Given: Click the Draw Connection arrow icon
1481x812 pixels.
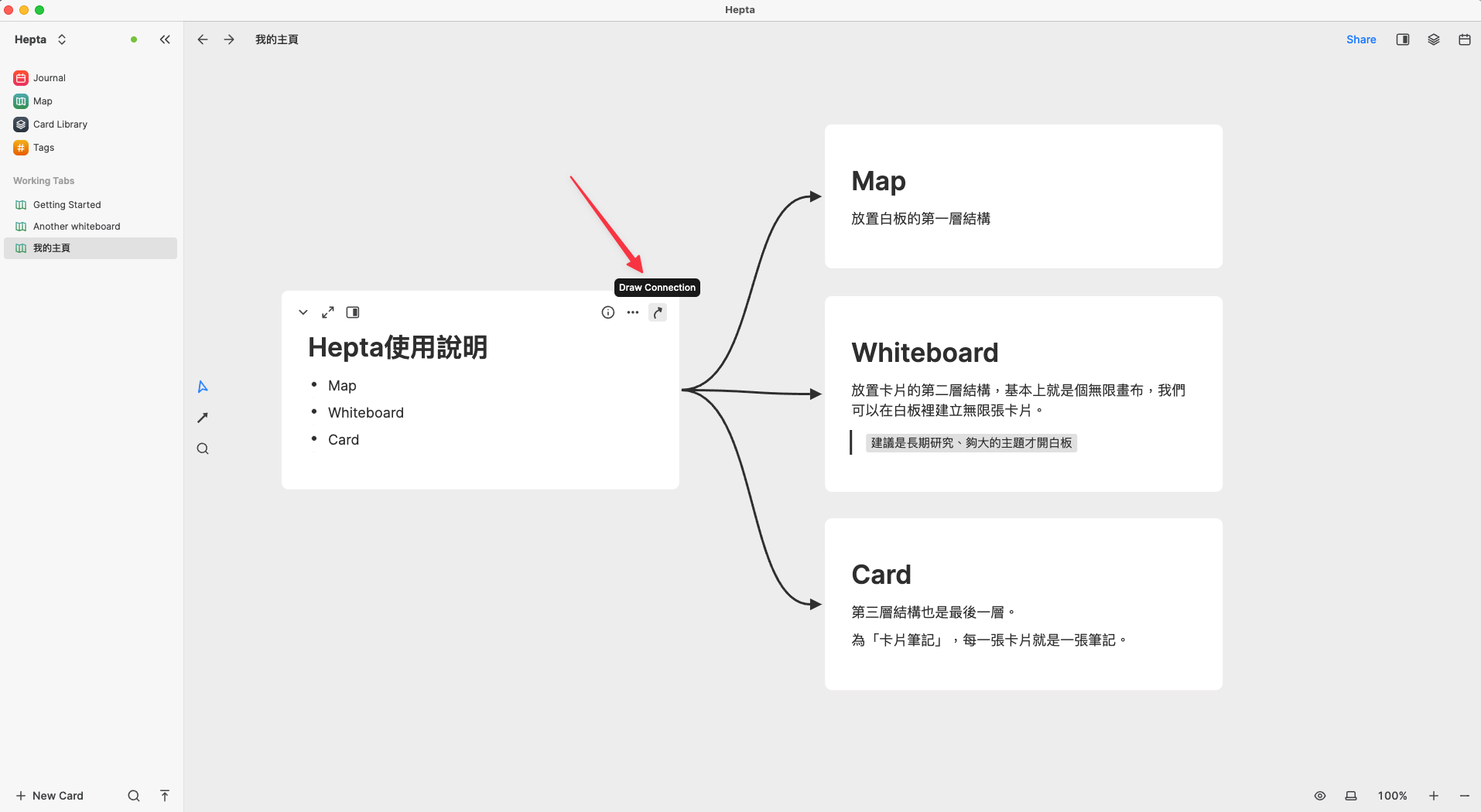Looking at the screenshot, I should (x=658, y=312).
